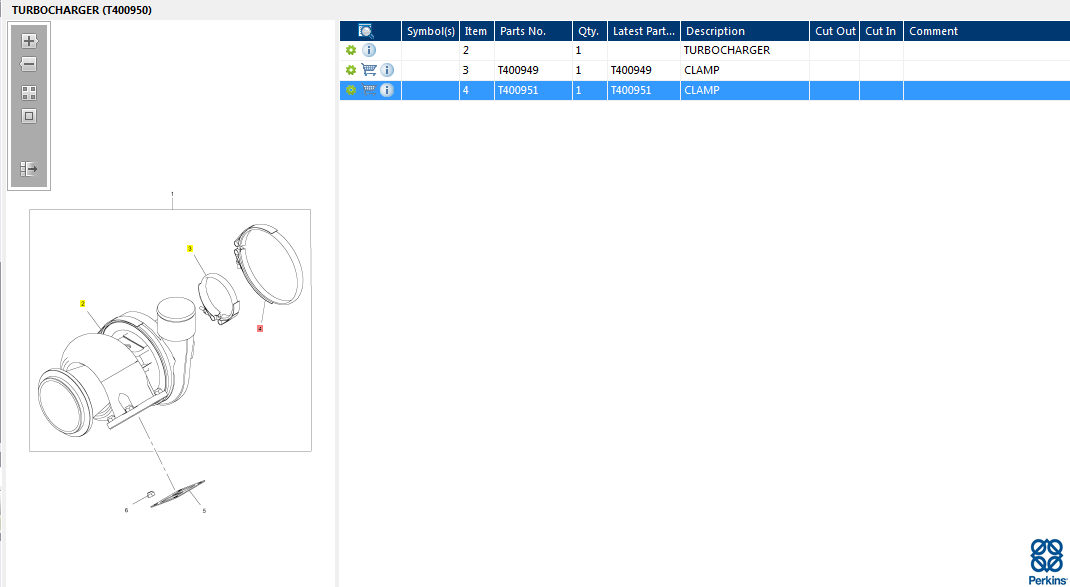Zoom in on the turbocharger diagram
The height and width of the screenshot is (587, 1070).
click(29, 41)
